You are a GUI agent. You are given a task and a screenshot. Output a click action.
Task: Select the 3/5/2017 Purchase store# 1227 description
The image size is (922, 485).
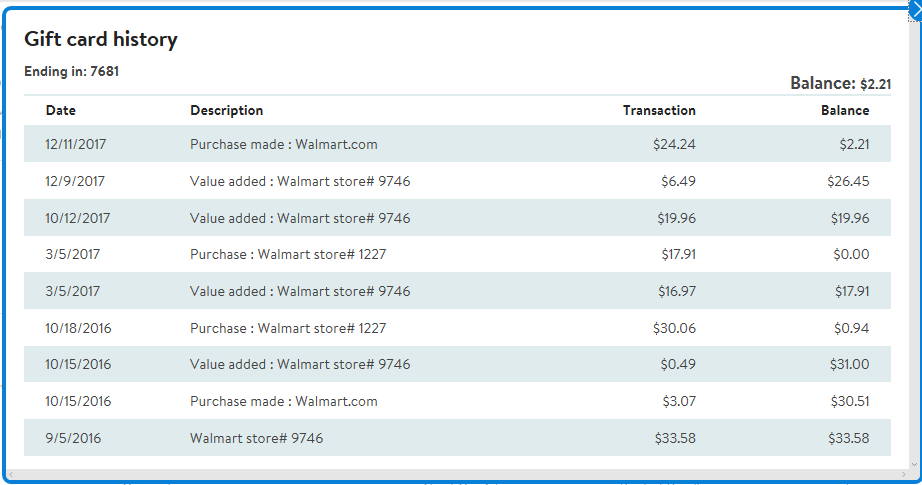288,254
